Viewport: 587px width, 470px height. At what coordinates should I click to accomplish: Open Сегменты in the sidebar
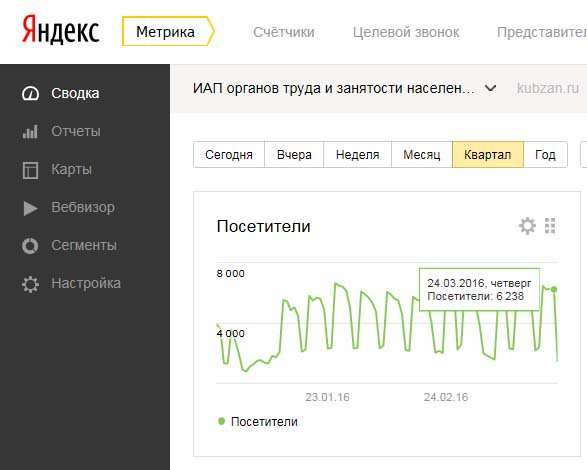[84, 245]
